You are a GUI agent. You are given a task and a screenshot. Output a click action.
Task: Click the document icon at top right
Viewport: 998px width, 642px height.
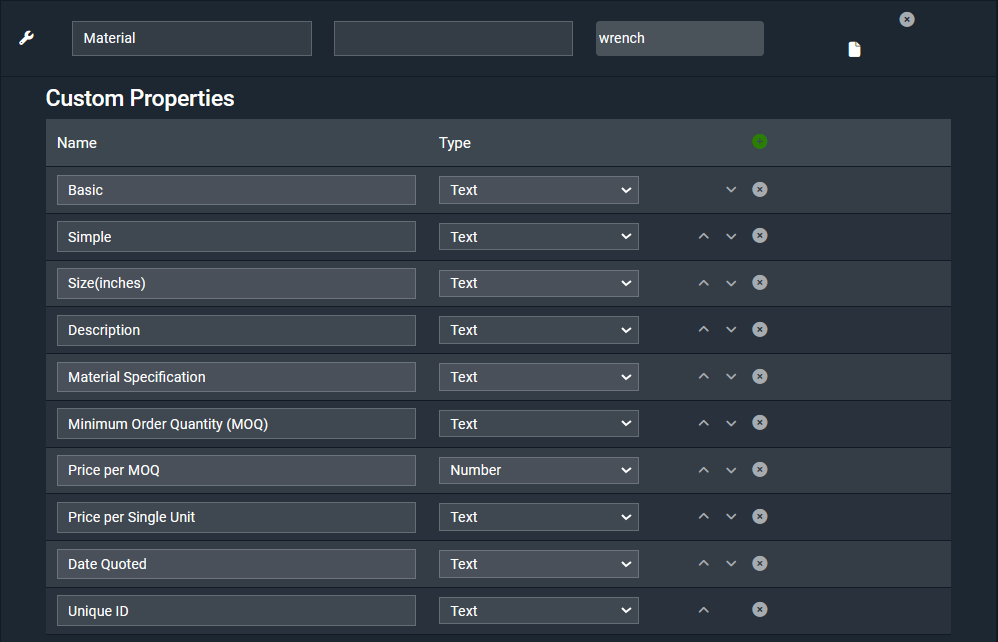tap(854, 50)
